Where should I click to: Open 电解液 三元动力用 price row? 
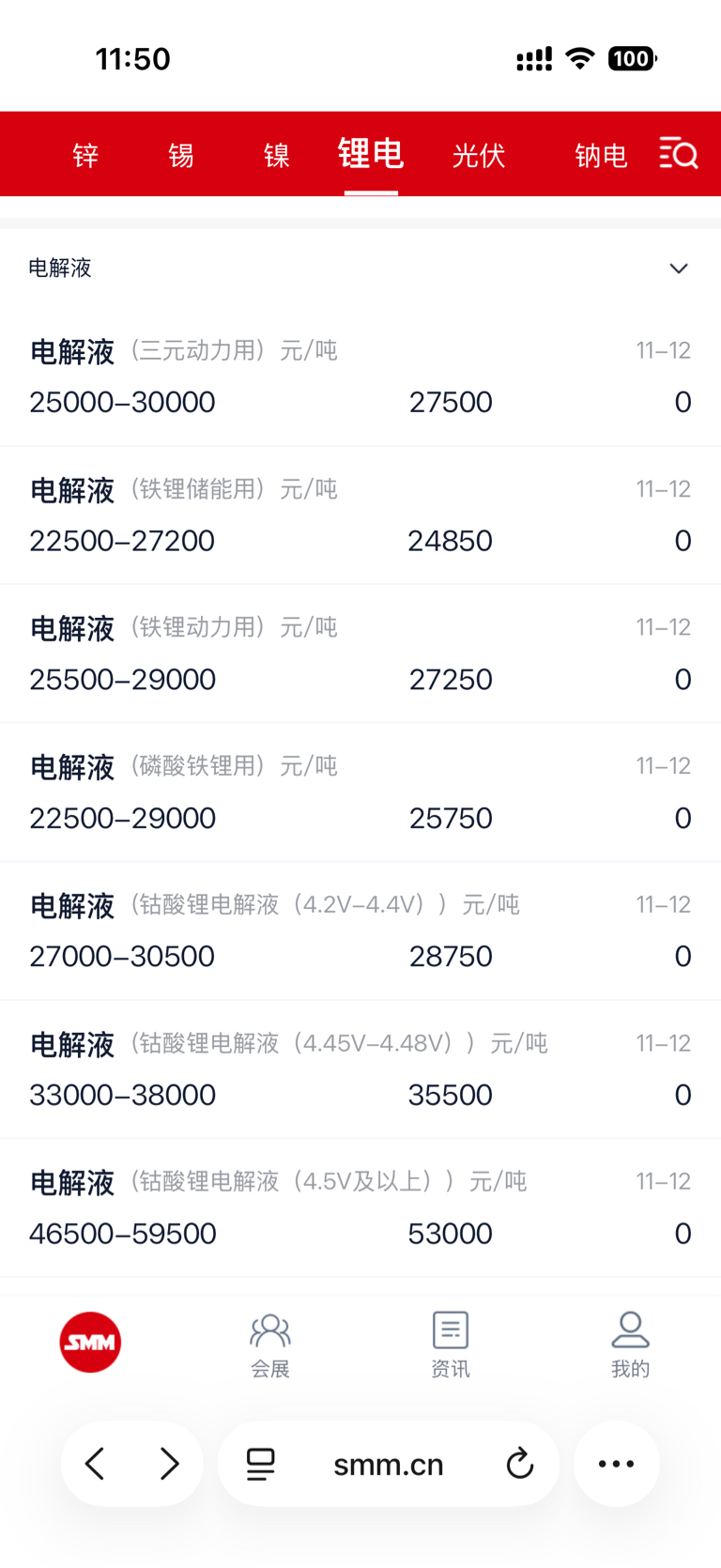click(x=360, y=377)
